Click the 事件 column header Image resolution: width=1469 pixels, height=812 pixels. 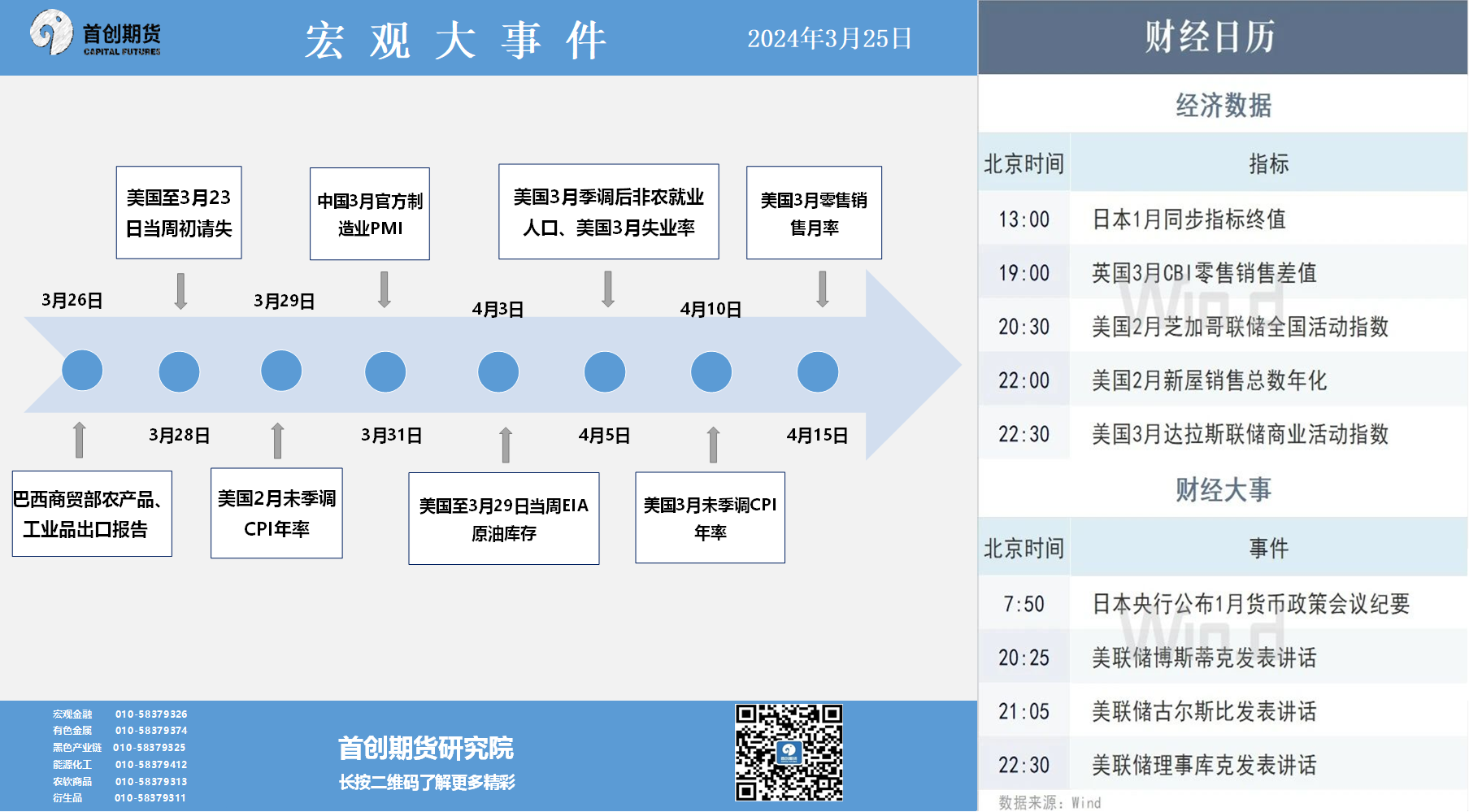pos(1269,548)
